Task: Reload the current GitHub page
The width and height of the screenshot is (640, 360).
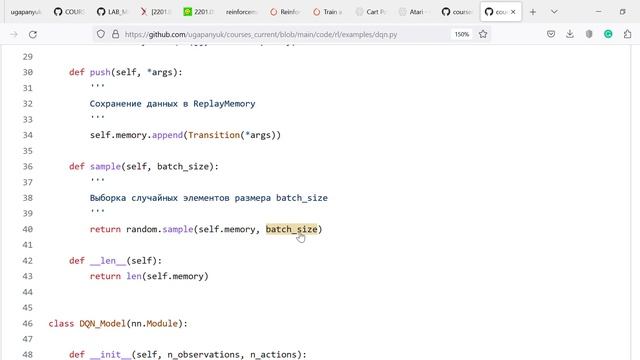Action: tap(33, 34)
